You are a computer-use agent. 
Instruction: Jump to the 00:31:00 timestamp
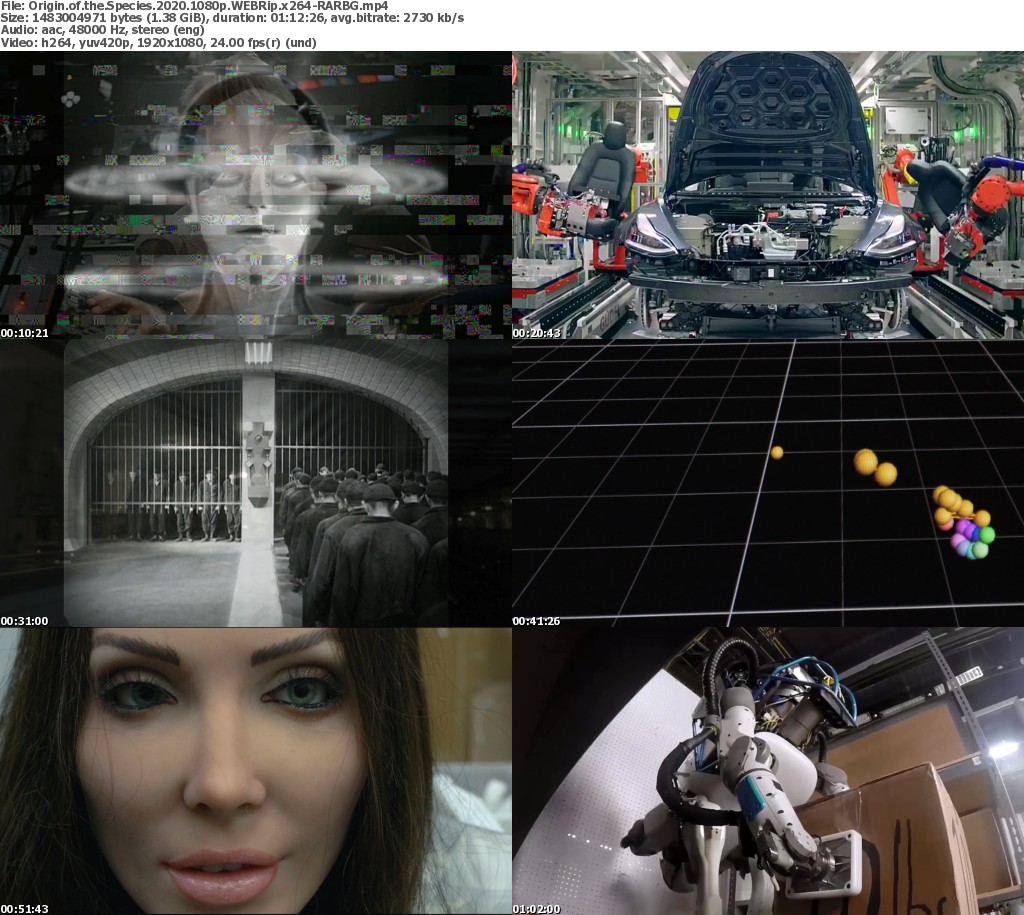pos(25,621)
